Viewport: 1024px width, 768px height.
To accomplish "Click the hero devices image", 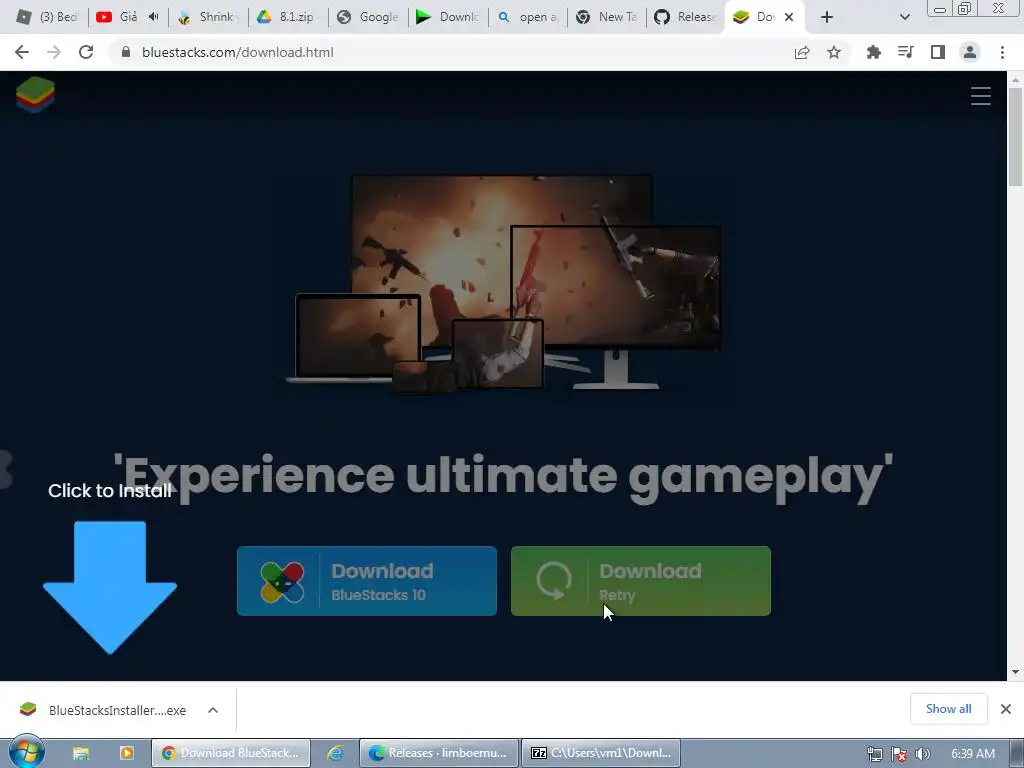I will 504,283.
